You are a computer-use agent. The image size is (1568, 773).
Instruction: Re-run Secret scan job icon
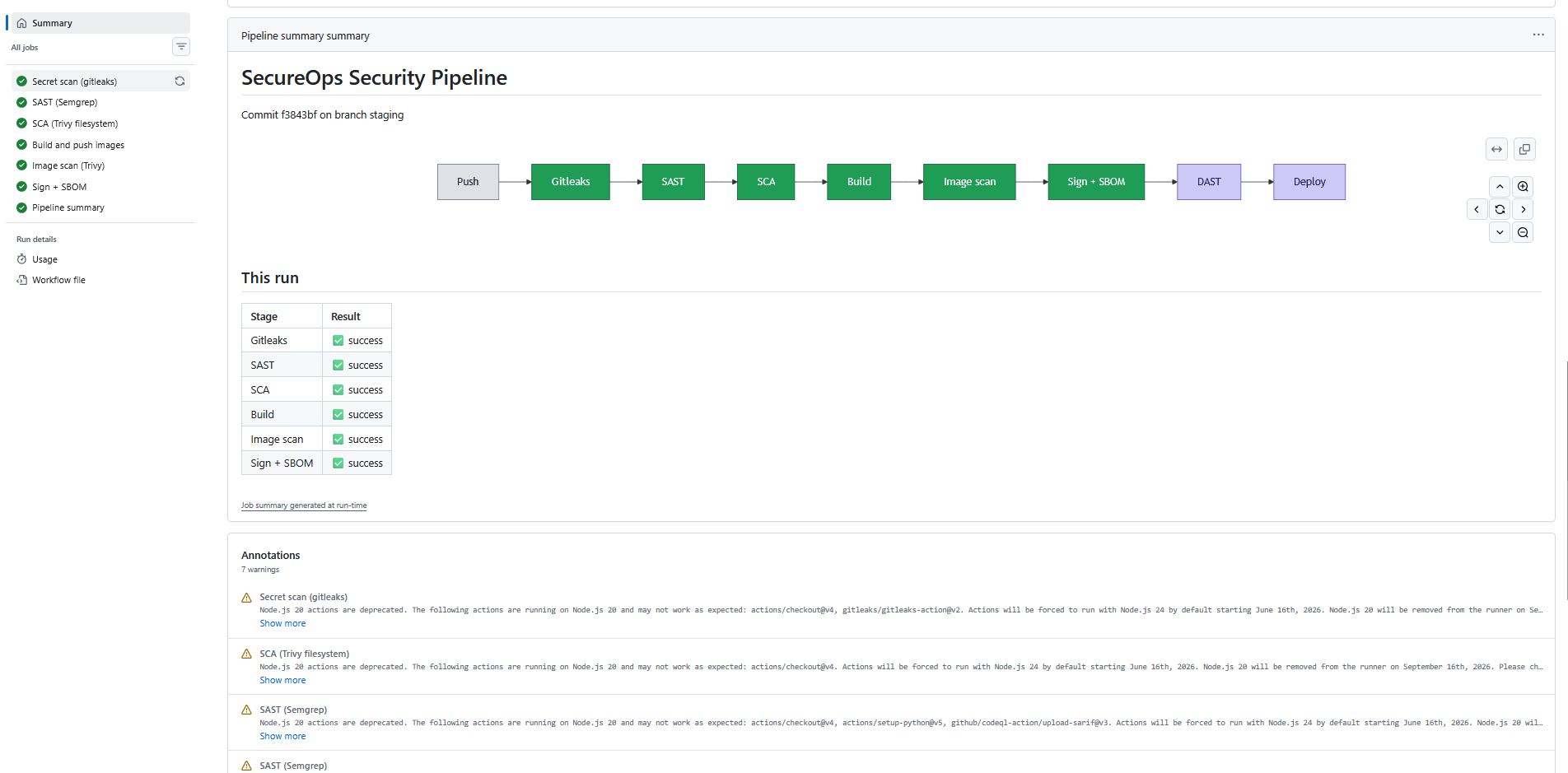pos(180,81)
